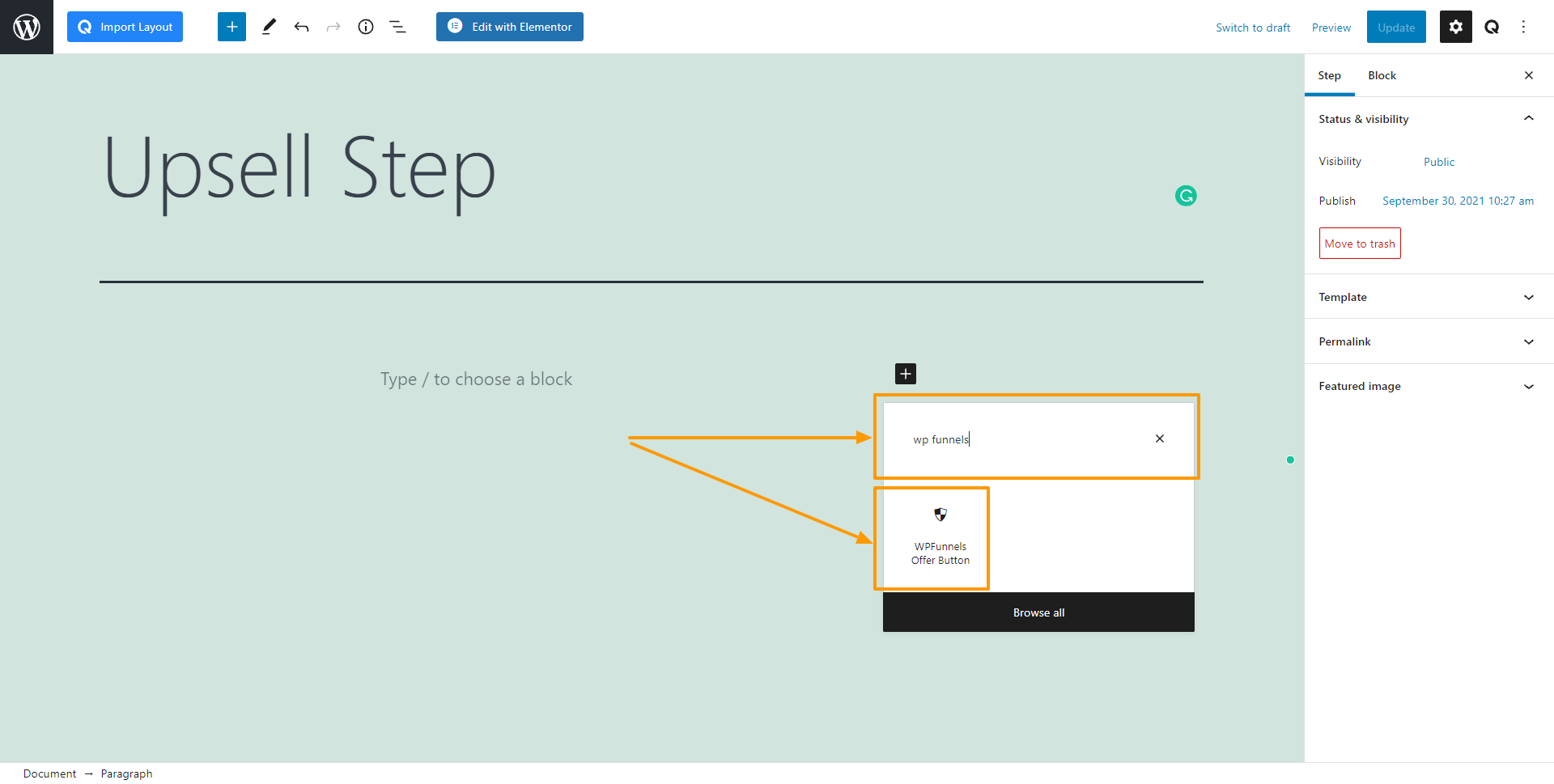Click Paragraph in the breadcrumb

pyautogui.click(x=126, y=773)
